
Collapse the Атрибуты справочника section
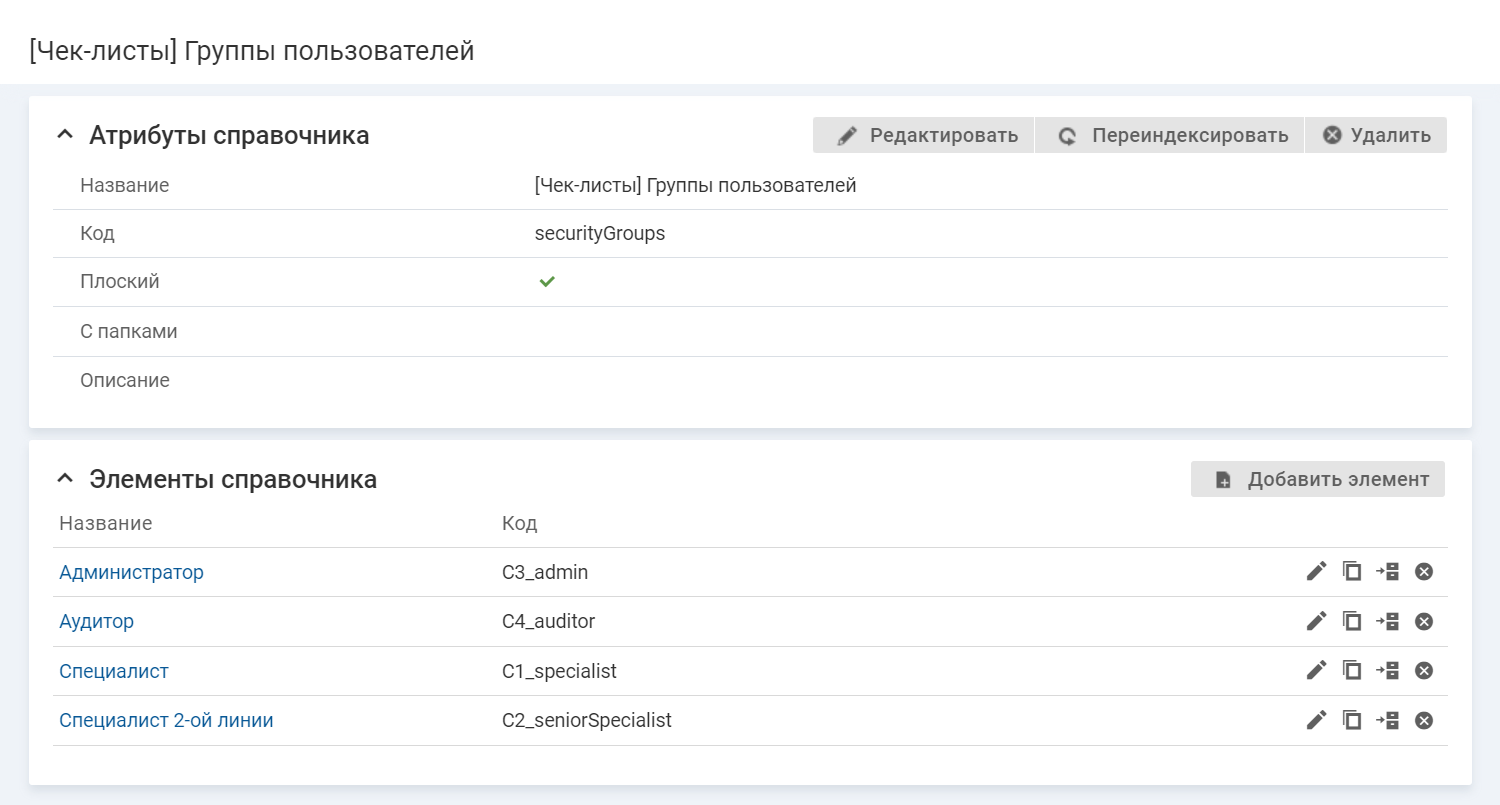coord(65,135)
